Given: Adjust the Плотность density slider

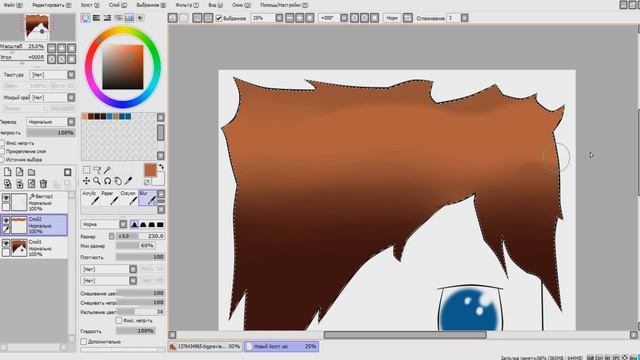Looking at the screenshot, I should (140, 257).
